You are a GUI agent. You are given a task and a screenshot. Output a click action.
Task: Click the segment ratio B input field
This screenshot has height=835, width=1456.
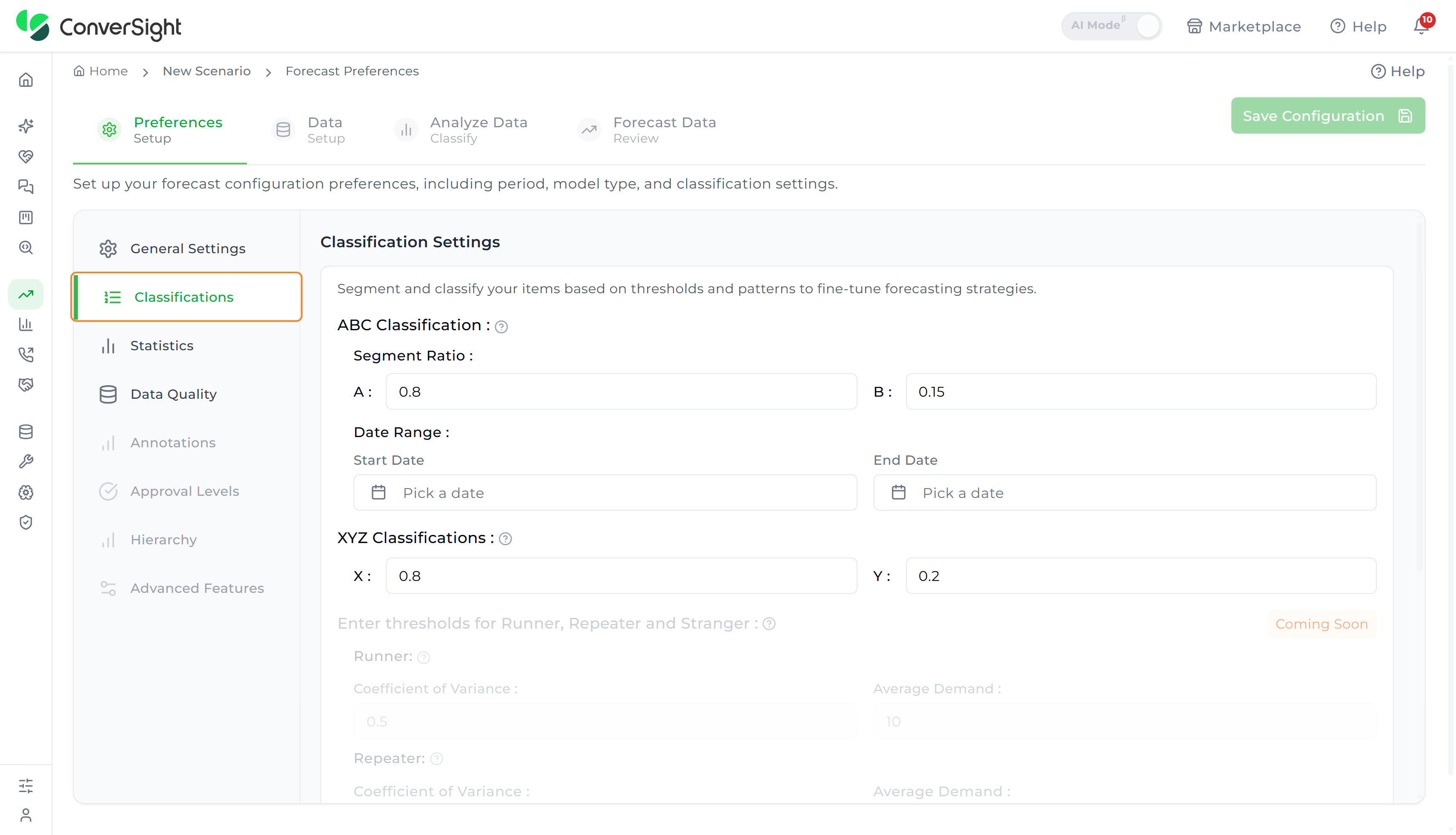click(1141, 392)
